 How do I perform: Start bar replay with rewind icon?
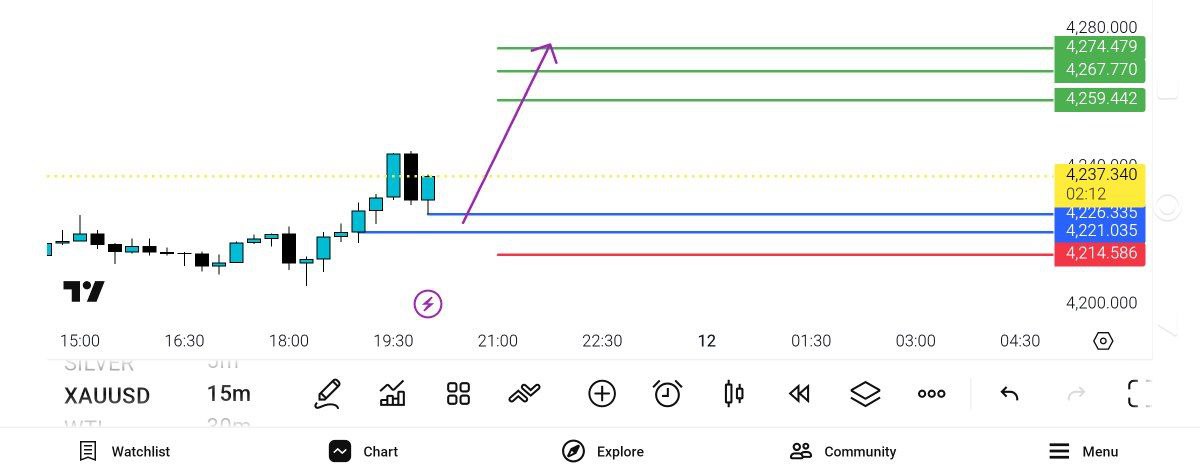tap(799, 394)
